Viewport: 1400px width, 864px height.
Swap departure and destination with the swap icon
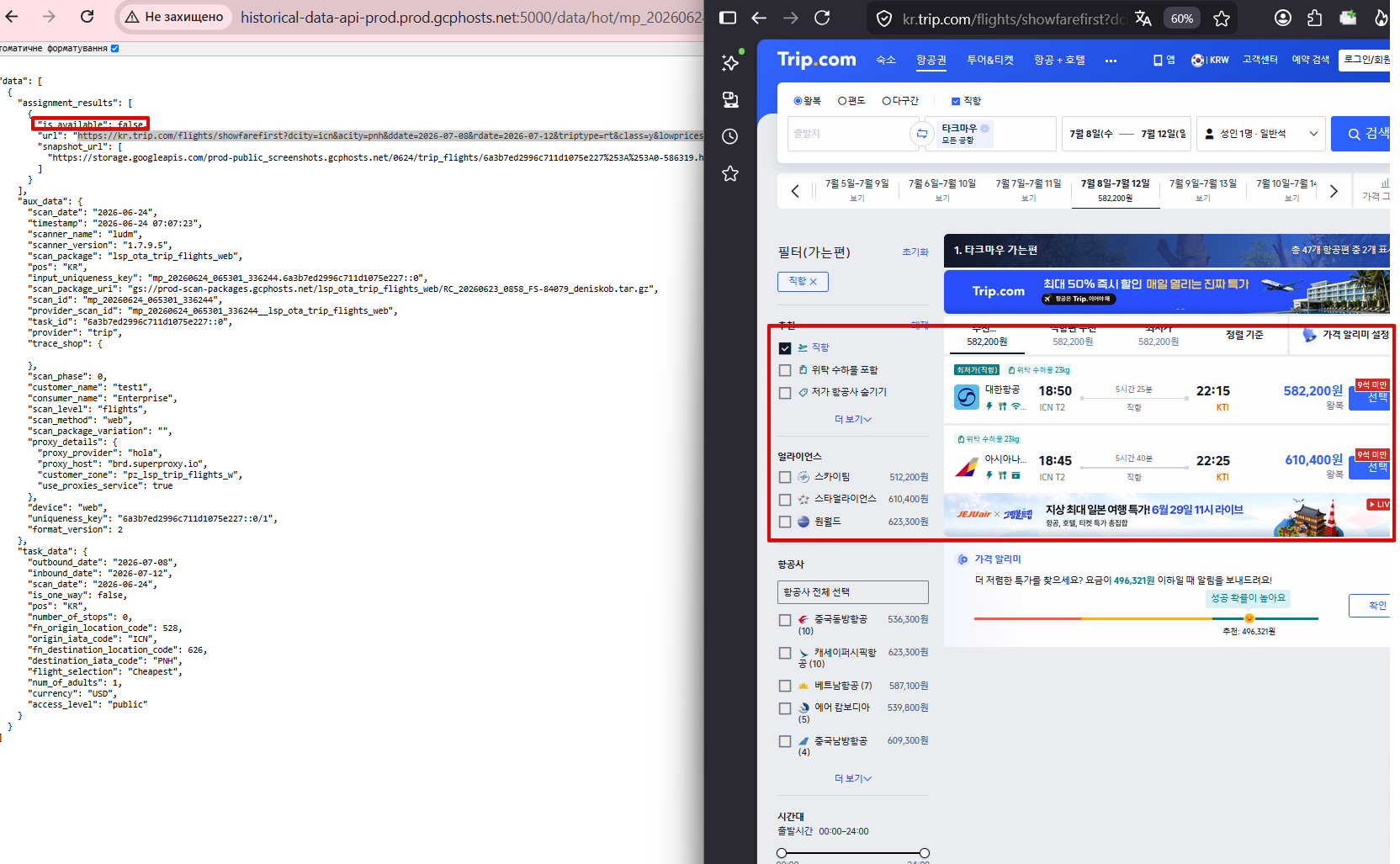coord(922,134)
